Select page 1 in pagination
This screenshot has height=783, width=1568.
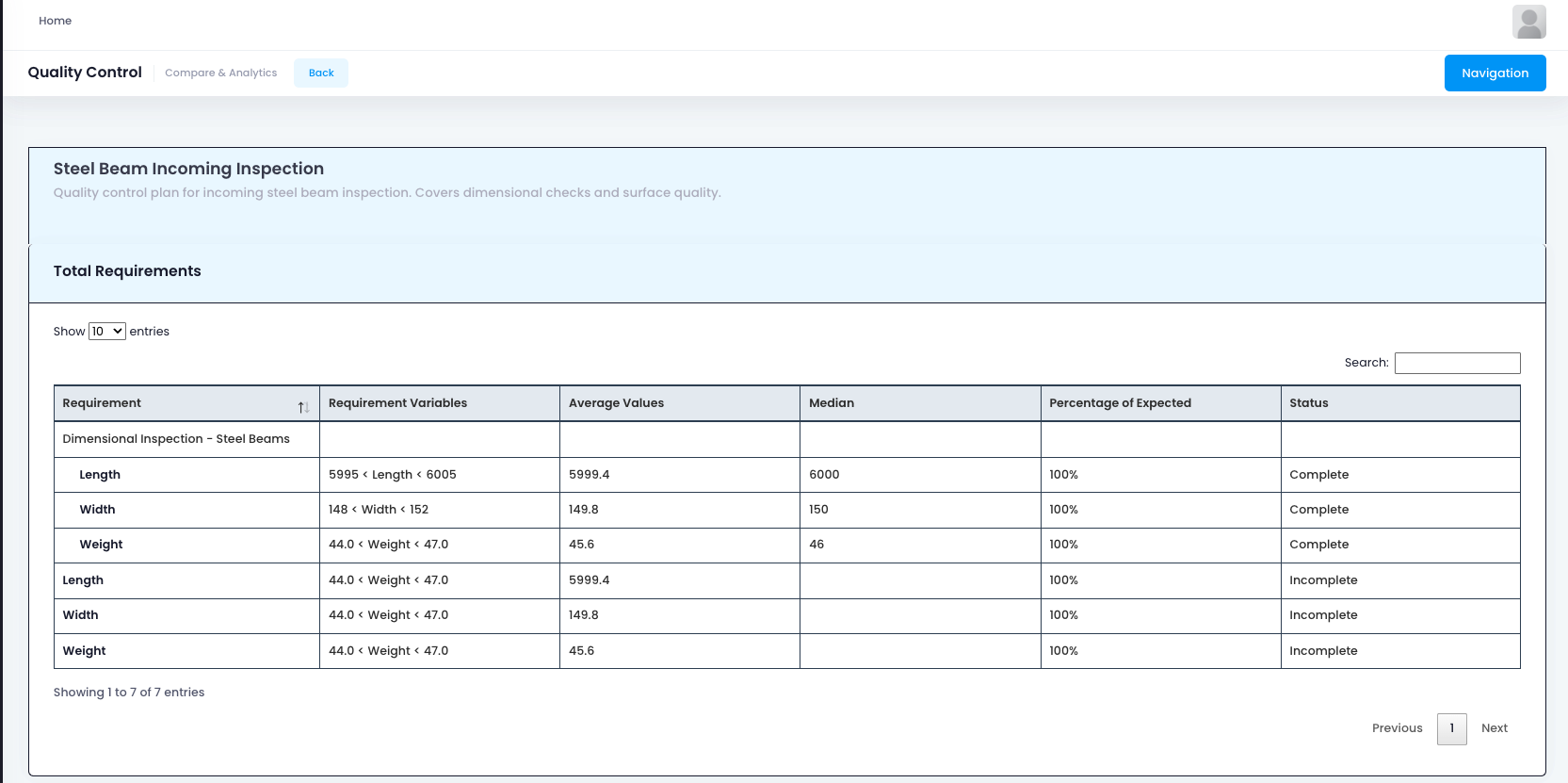(x=1451, y=728)
